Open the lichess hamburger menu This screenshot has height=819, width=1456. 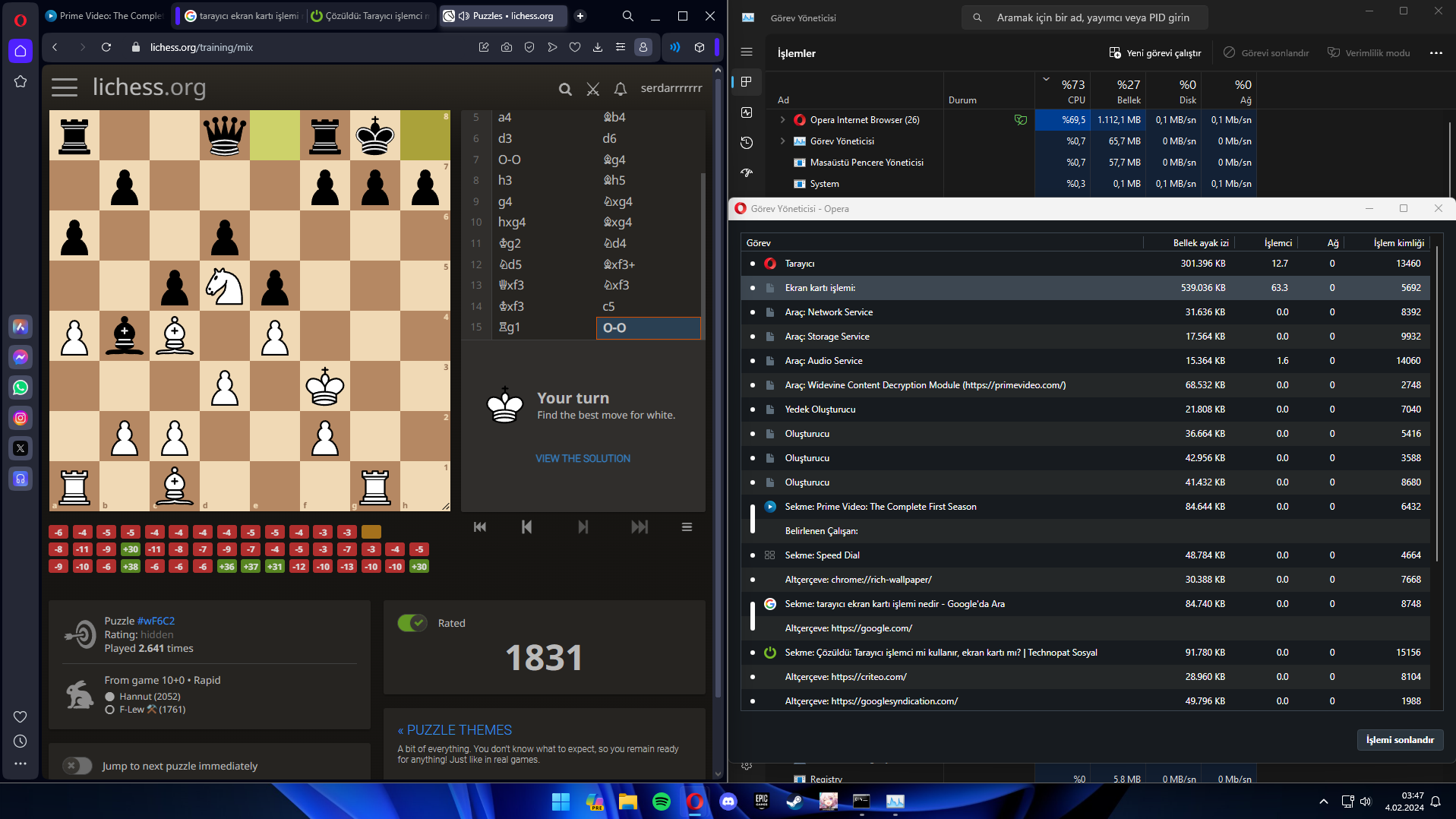tap(65, 88)
